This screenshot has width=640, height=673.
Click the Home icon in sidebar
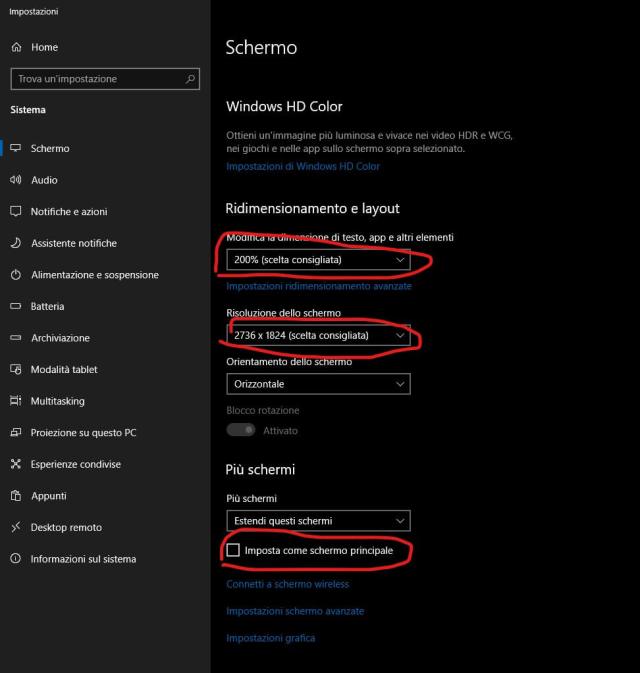[15, 47]
